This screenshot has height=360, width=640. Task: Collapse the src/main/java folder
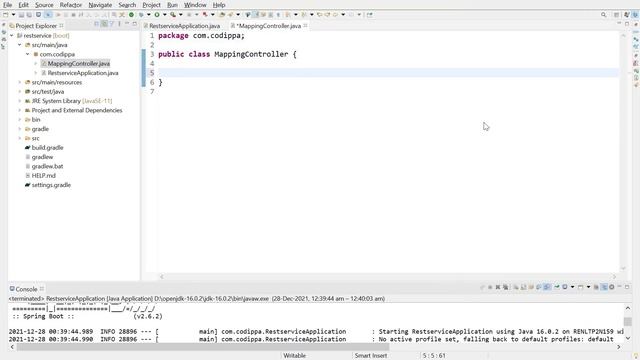point(20,45)
